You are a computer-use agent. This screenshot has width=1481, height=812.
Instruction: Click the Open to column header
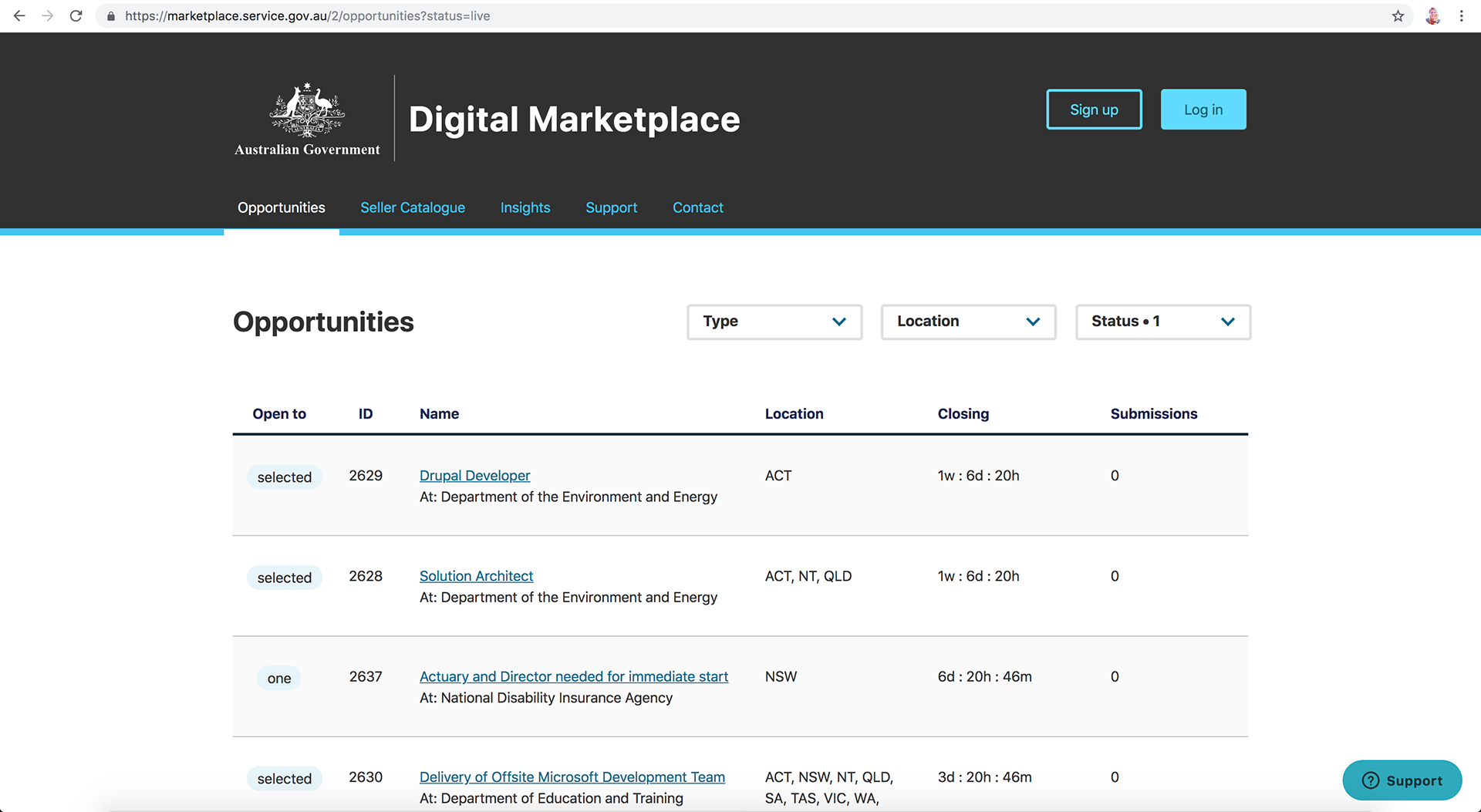[x=279, y=414]
